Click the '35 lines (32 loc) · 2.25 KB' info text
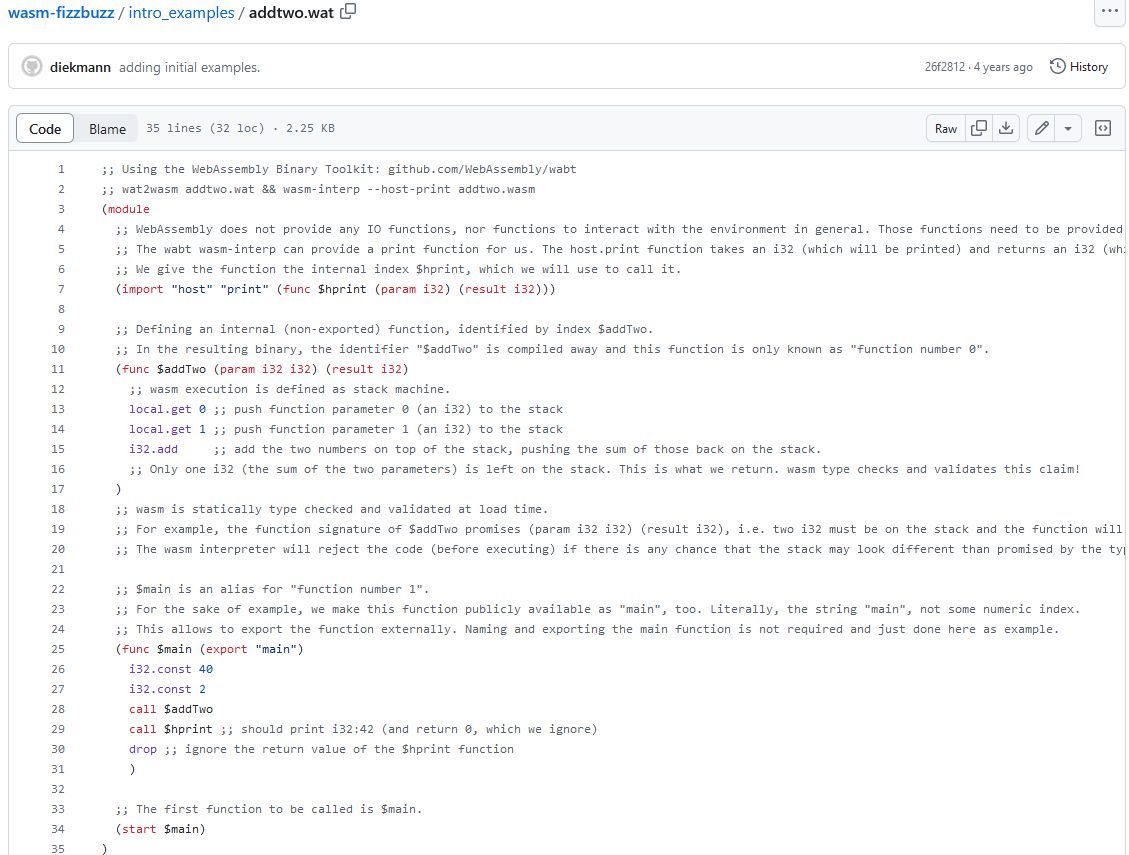This screenshot has width=1129, height=855. [x=240, y=128]
